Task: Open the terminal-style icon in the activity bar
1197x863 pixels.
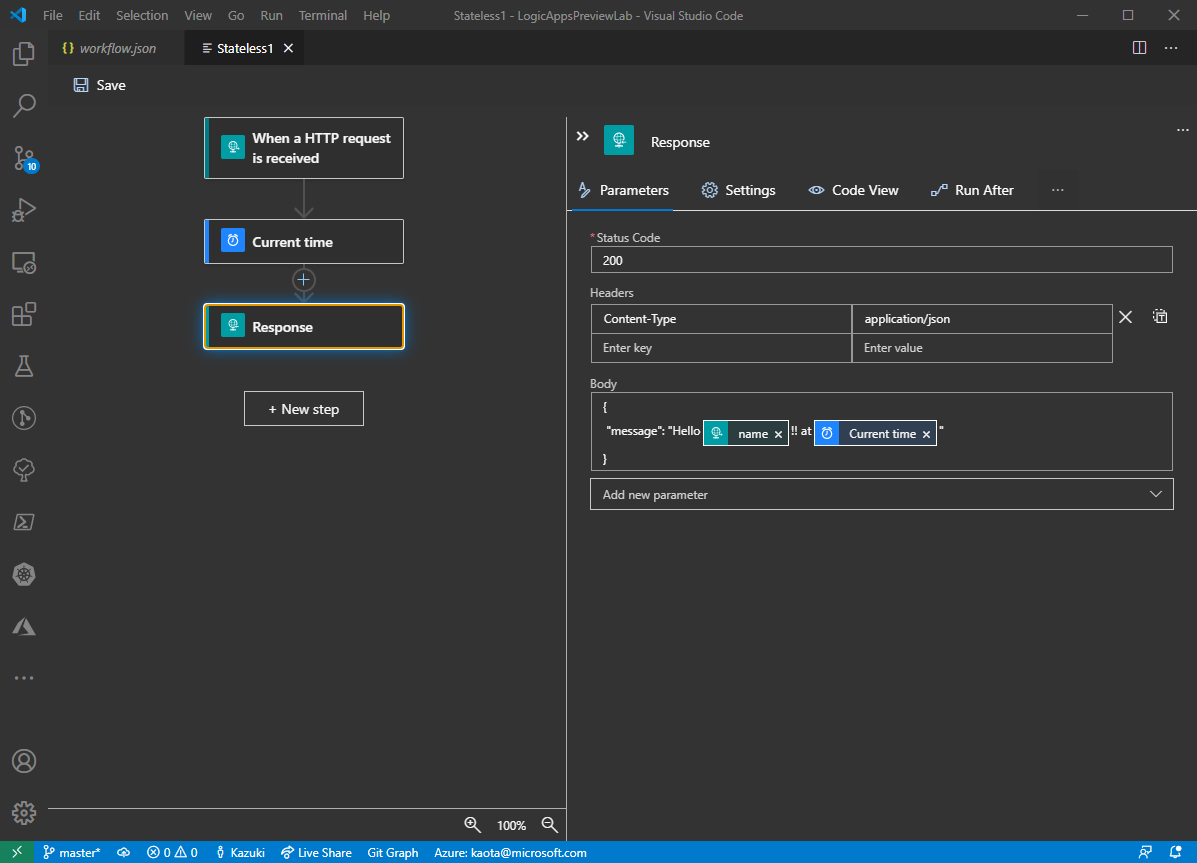Action: [24, 522]
